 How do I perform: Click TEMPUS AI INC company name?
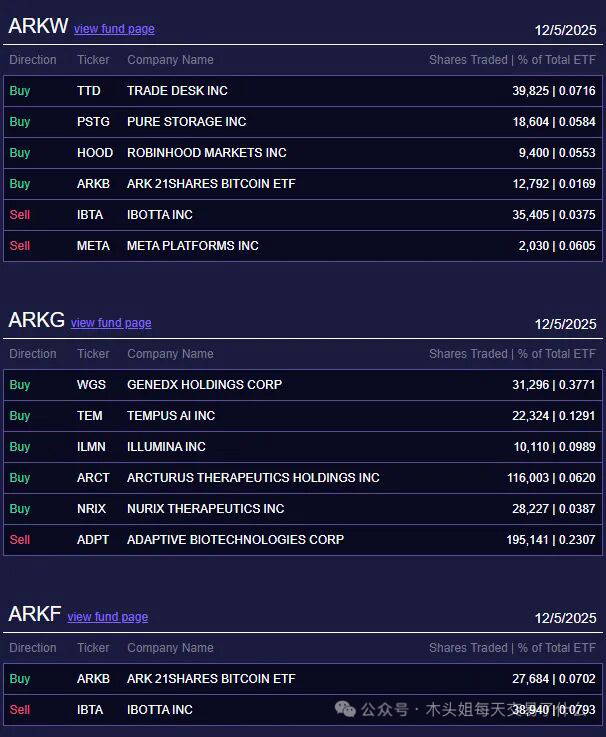[x=171, y=416]
